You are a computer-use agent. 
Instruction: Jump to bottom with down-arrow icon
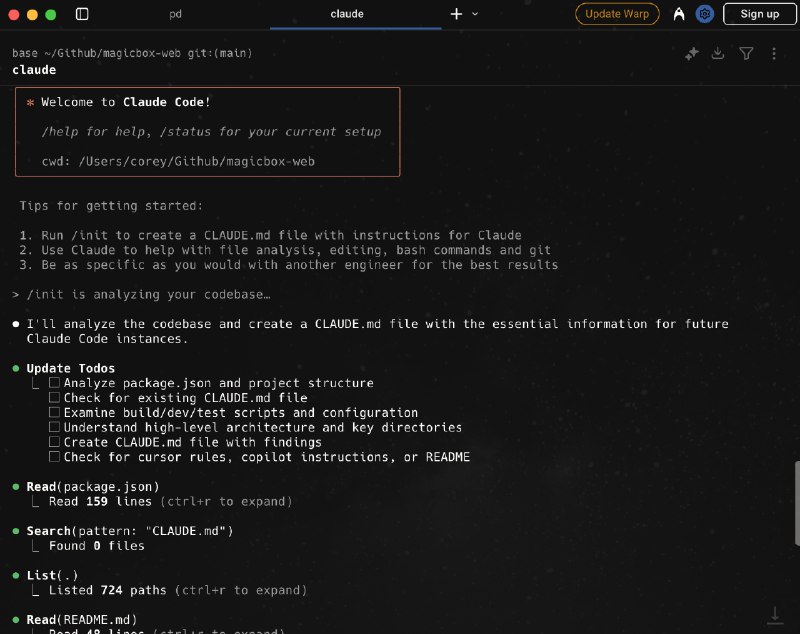(775, 615)
